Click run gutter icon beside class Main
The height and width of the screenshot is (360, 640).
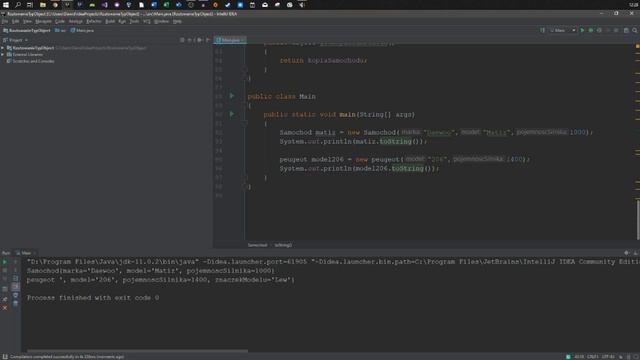pos(232,96)
